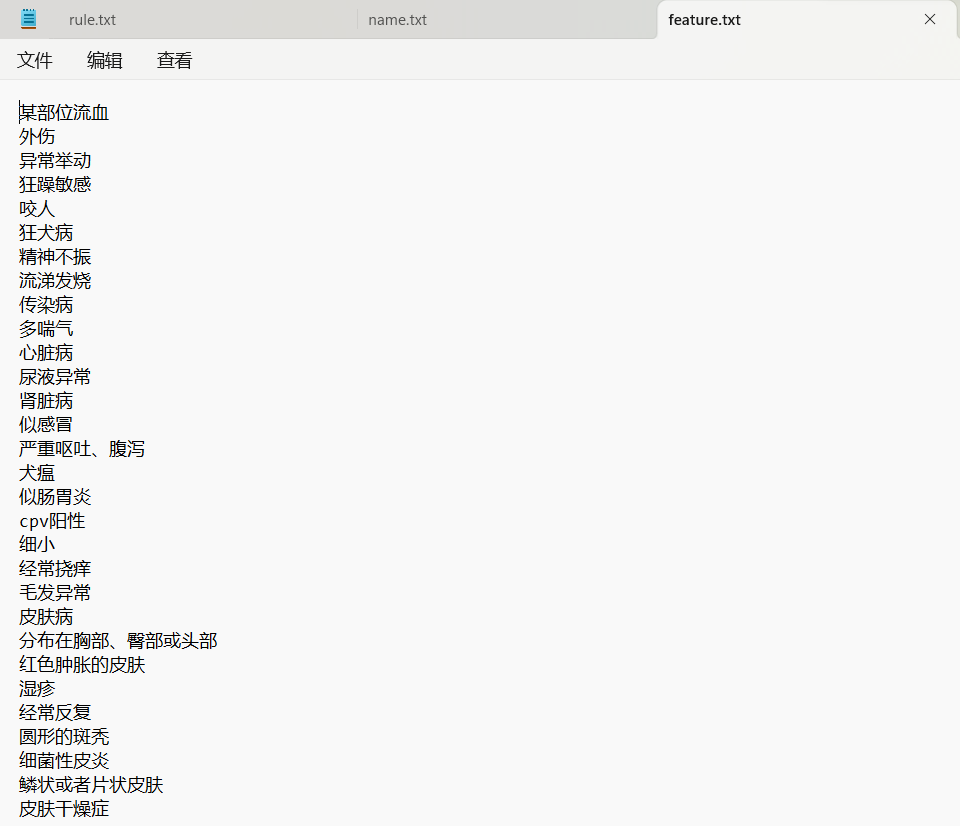Image resolution: width=960 pixels, height=826 pixels.
Task: Switch to the name.txt tab
Action: point(397,20)
